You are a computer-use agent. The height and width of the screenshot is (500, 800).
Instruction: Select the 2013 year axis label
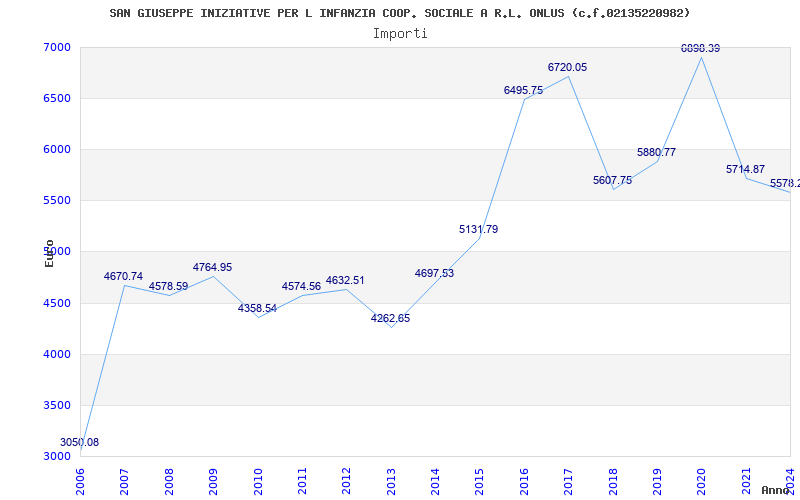click(x=391, y=479)
